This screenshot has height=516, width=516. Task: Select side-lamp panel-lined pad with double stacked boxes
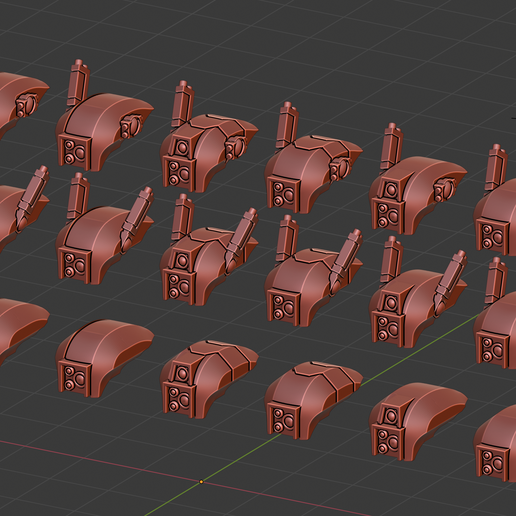pos(209,136)
